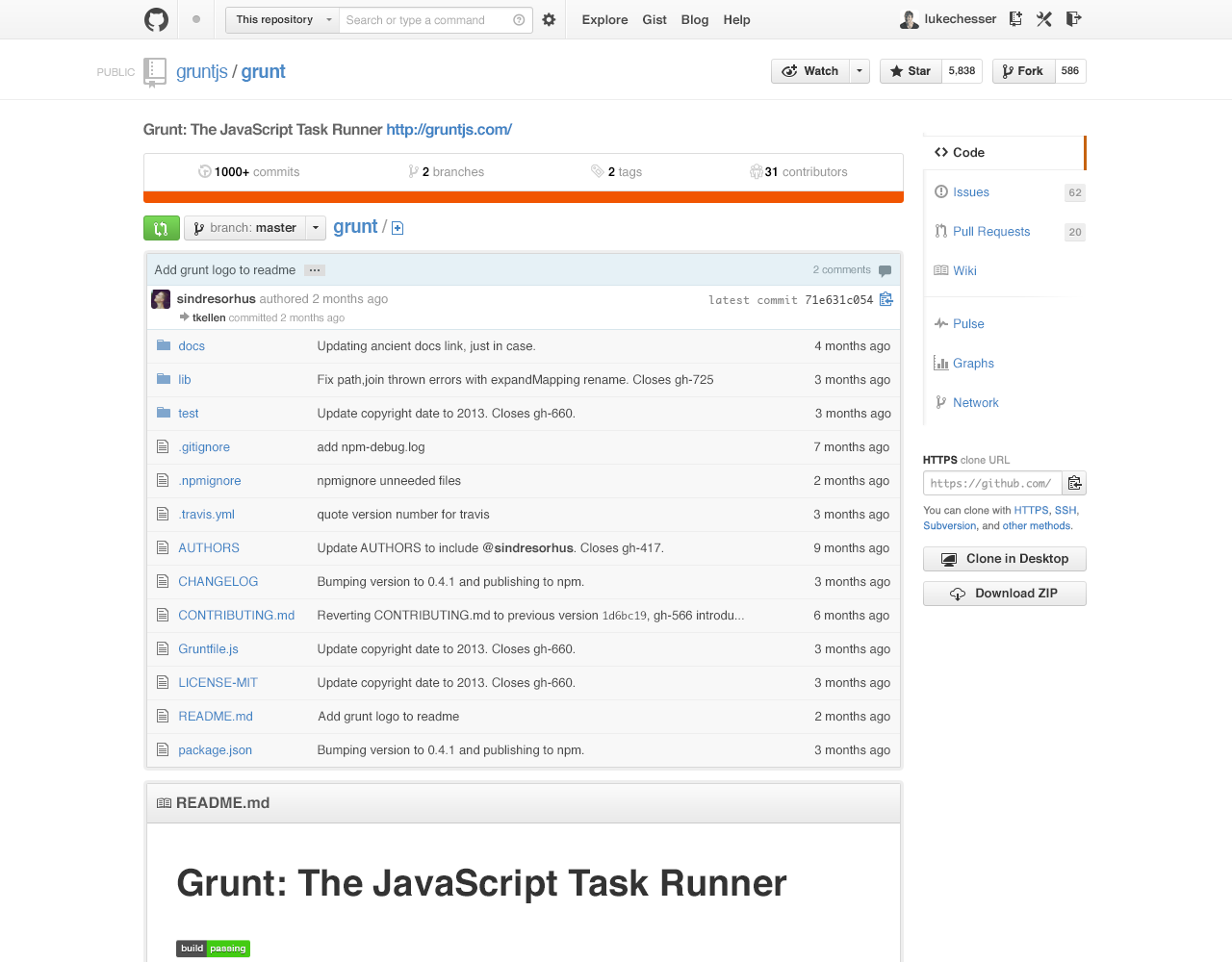The image size is (1232, 962).
Task: Expand the commit message ellipsis
Action: 315,270
